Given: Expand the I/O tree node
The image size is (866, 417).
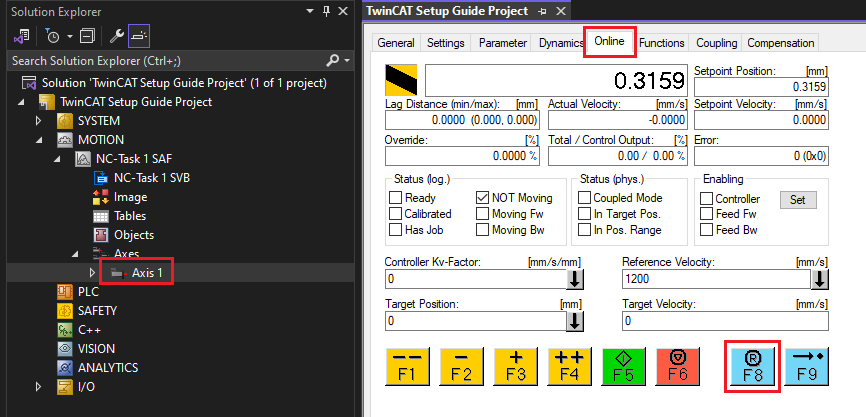Looking at the screenshot, I should pyautogui.click(x=38, y=387).
